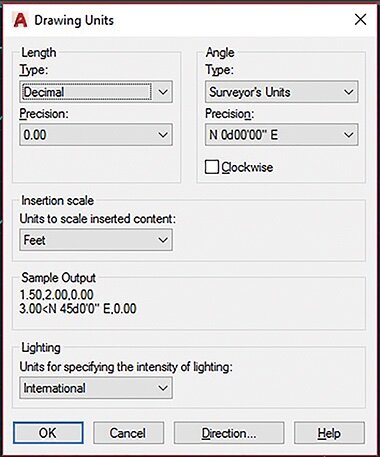Screen dimensions: 380x457
Task: Click the Cancel button
Action: [129, 433]
